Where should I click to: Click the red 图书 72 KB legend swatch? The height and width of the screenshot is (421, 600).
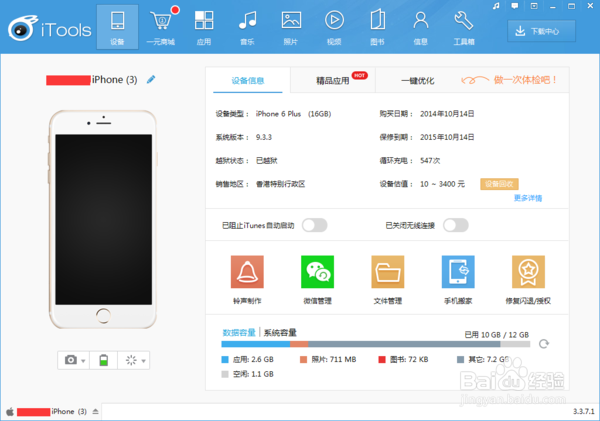coord(382,359)
